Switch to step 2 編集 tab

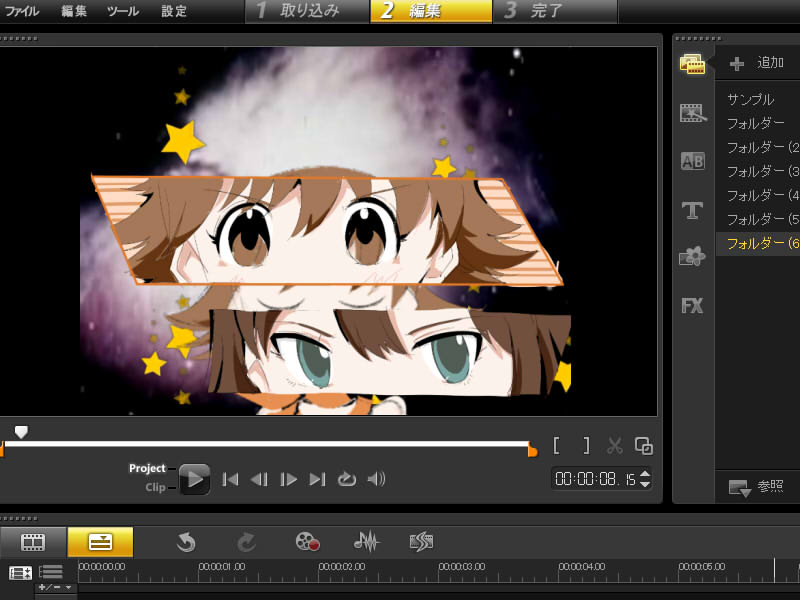point(431,11)
